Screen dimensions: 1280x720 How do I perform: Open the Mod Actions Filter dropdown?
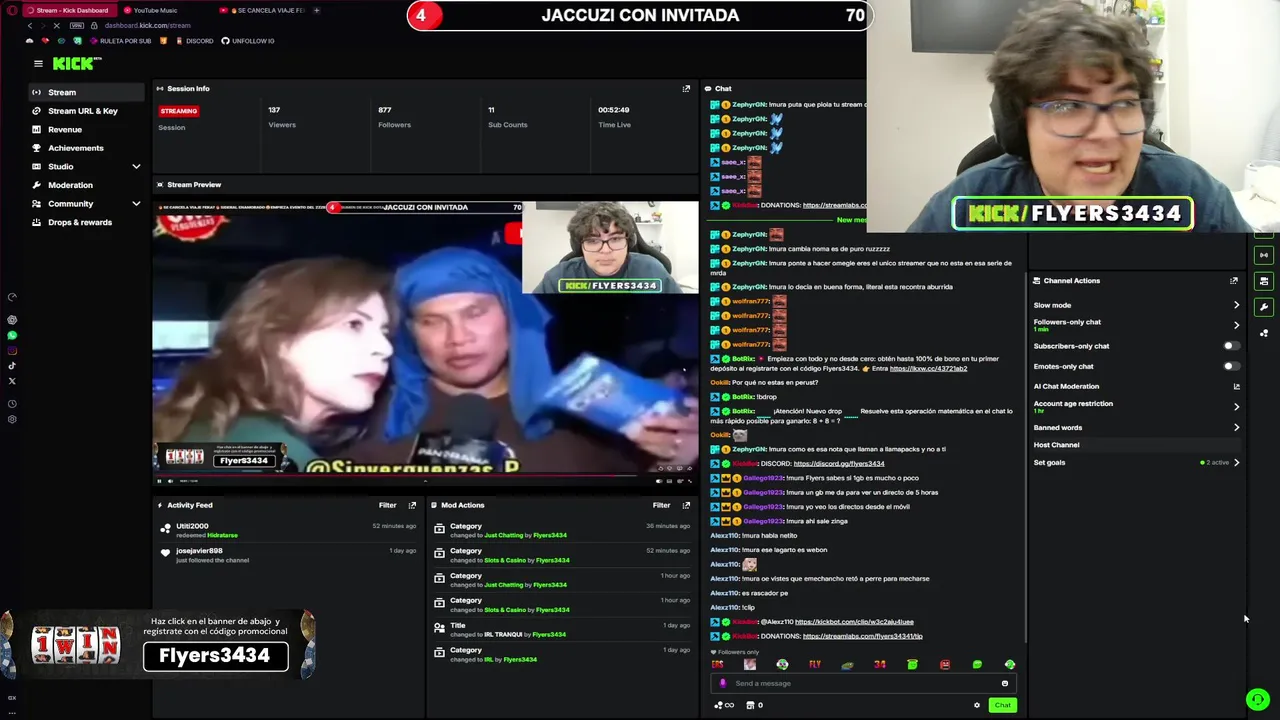661,505
